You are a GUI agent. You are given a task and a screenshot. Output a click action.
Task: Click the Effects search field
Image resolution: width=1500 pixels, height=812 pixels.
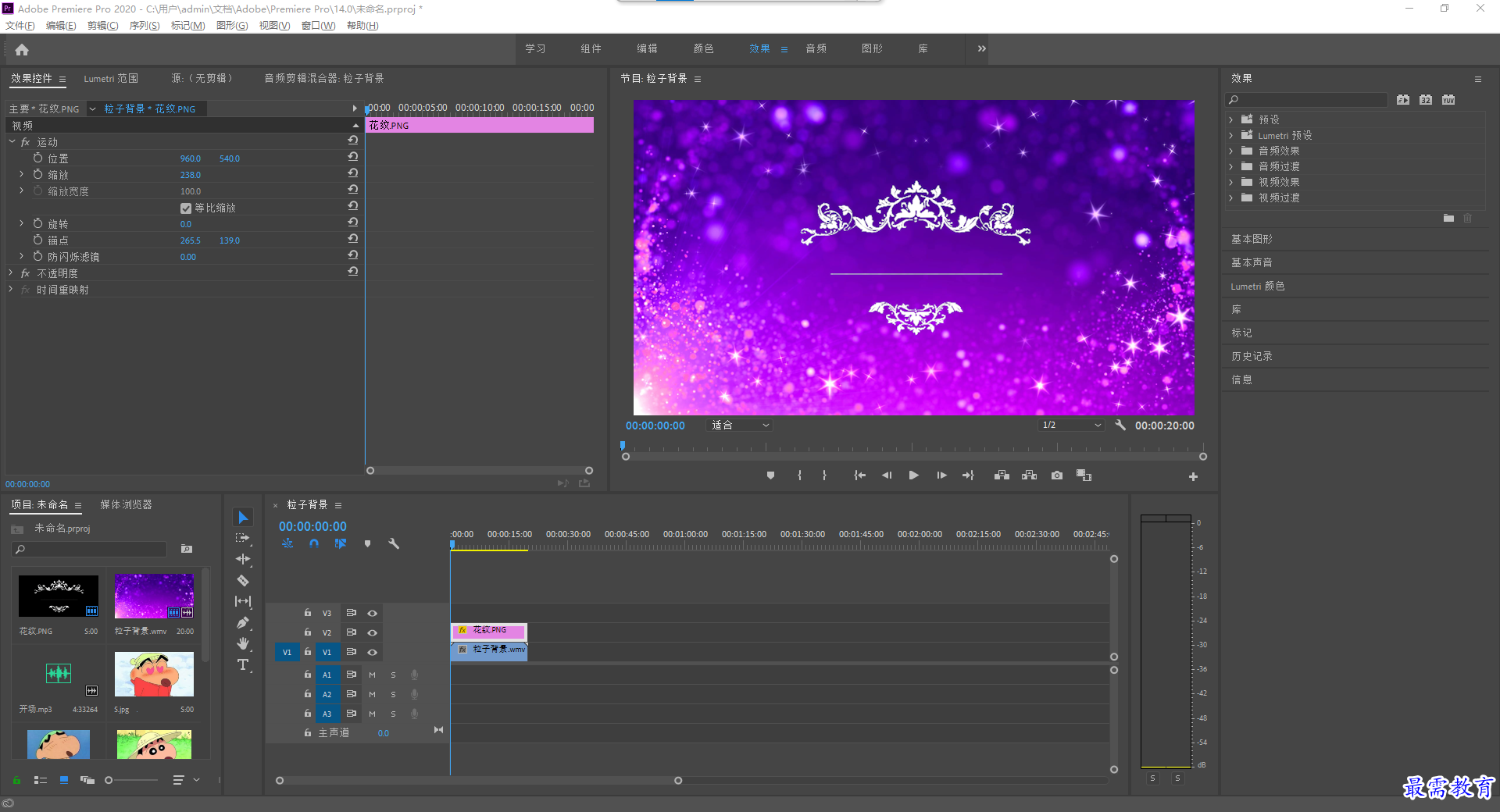1307,100
